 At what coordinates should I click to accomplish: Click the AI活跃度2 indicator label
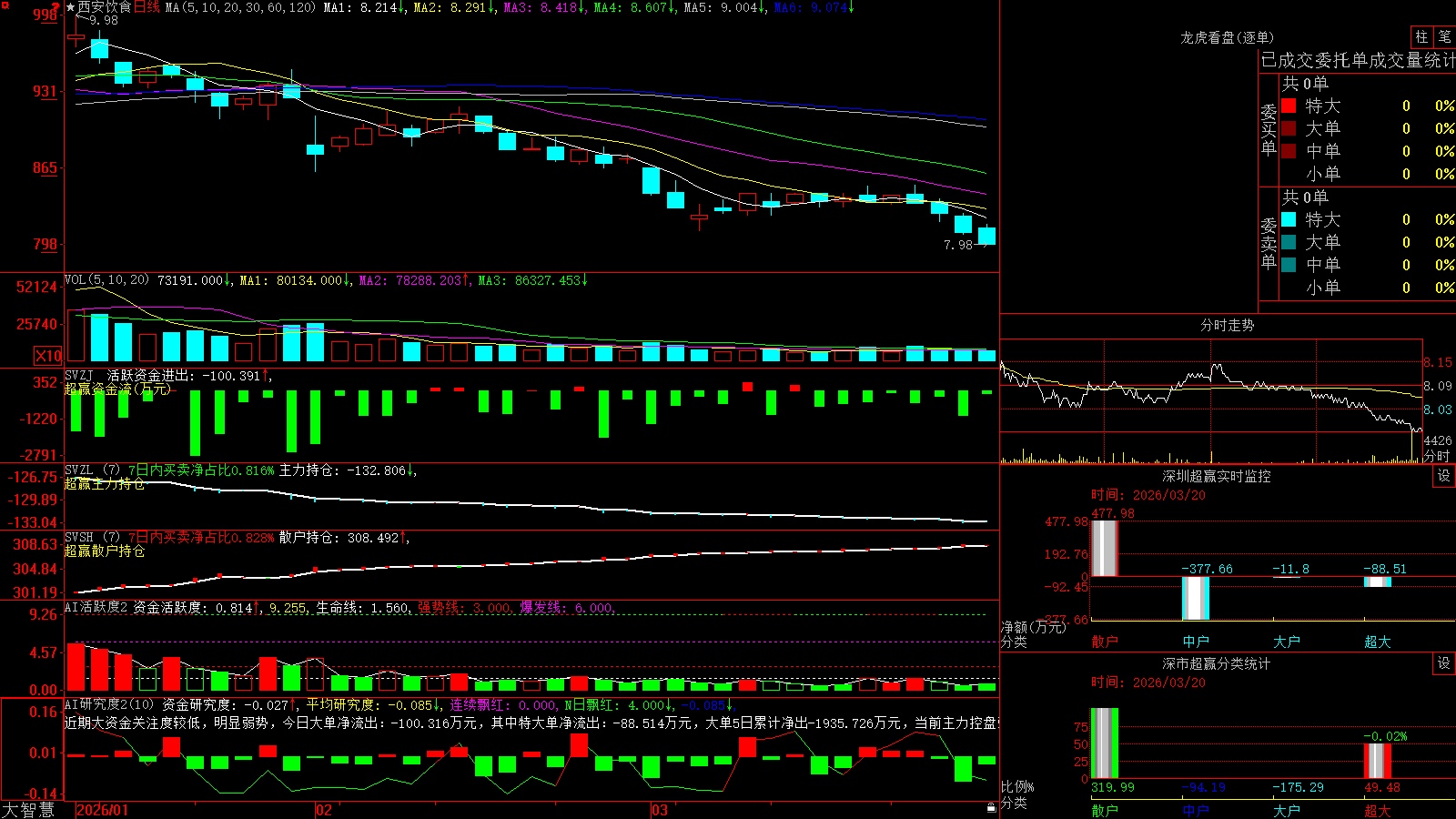[x=96, y=607]
